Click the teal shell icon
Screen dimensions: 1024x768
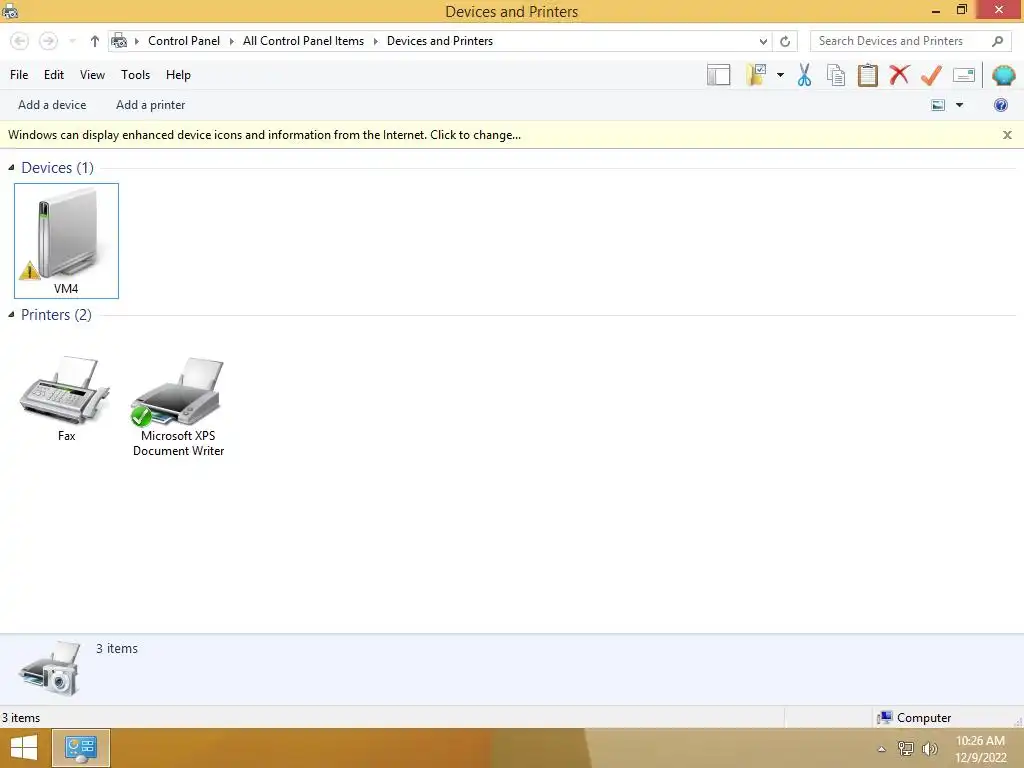(1003, 75)
